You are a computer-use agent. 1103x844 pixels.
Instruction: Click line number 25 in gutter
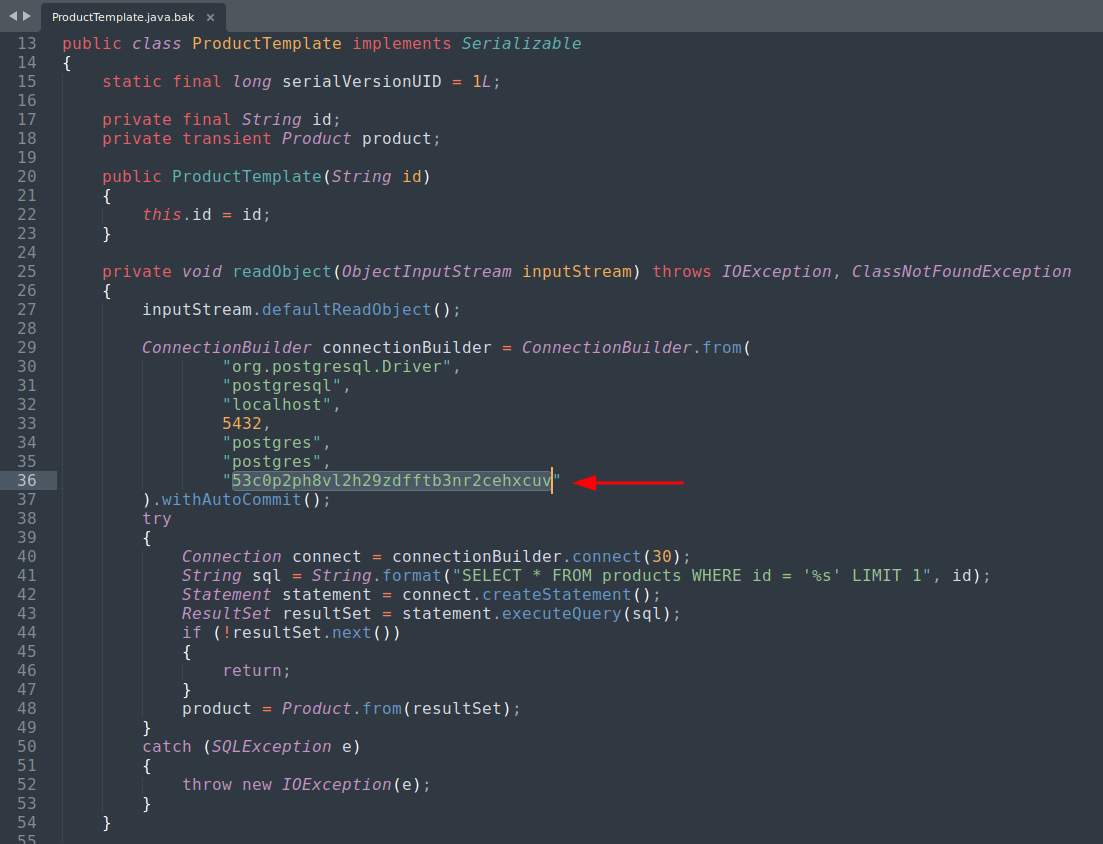click(27, 271)
